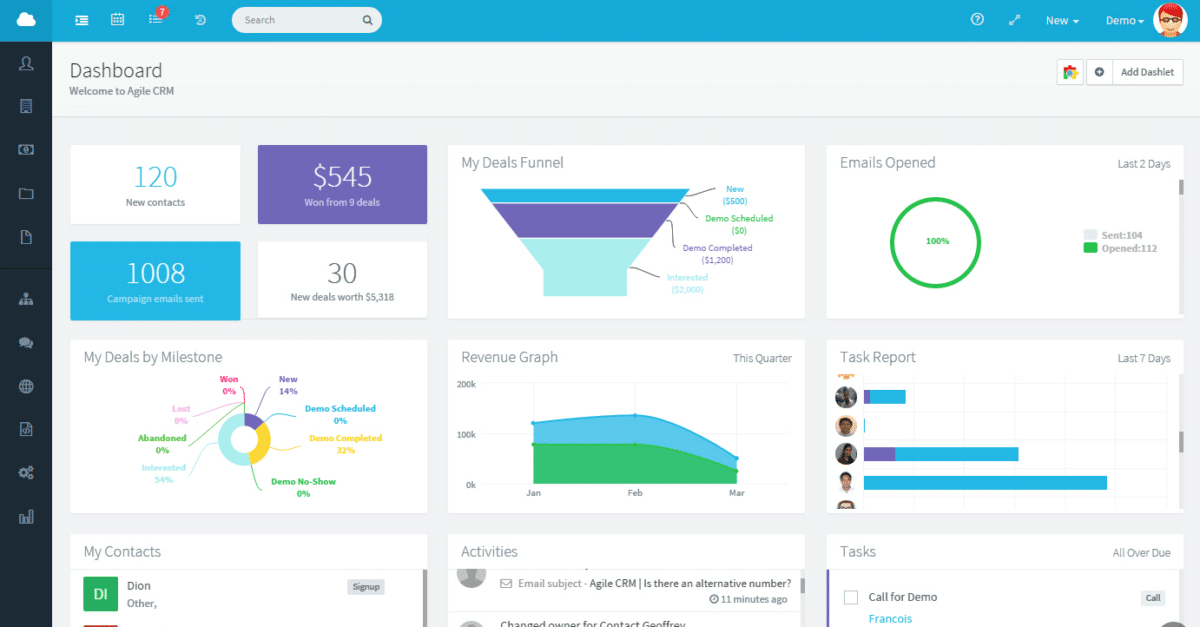This screenshot has height=627, width=1200.
Task: Open the Calendar from the top bar
Action: (x=117, y=19)
